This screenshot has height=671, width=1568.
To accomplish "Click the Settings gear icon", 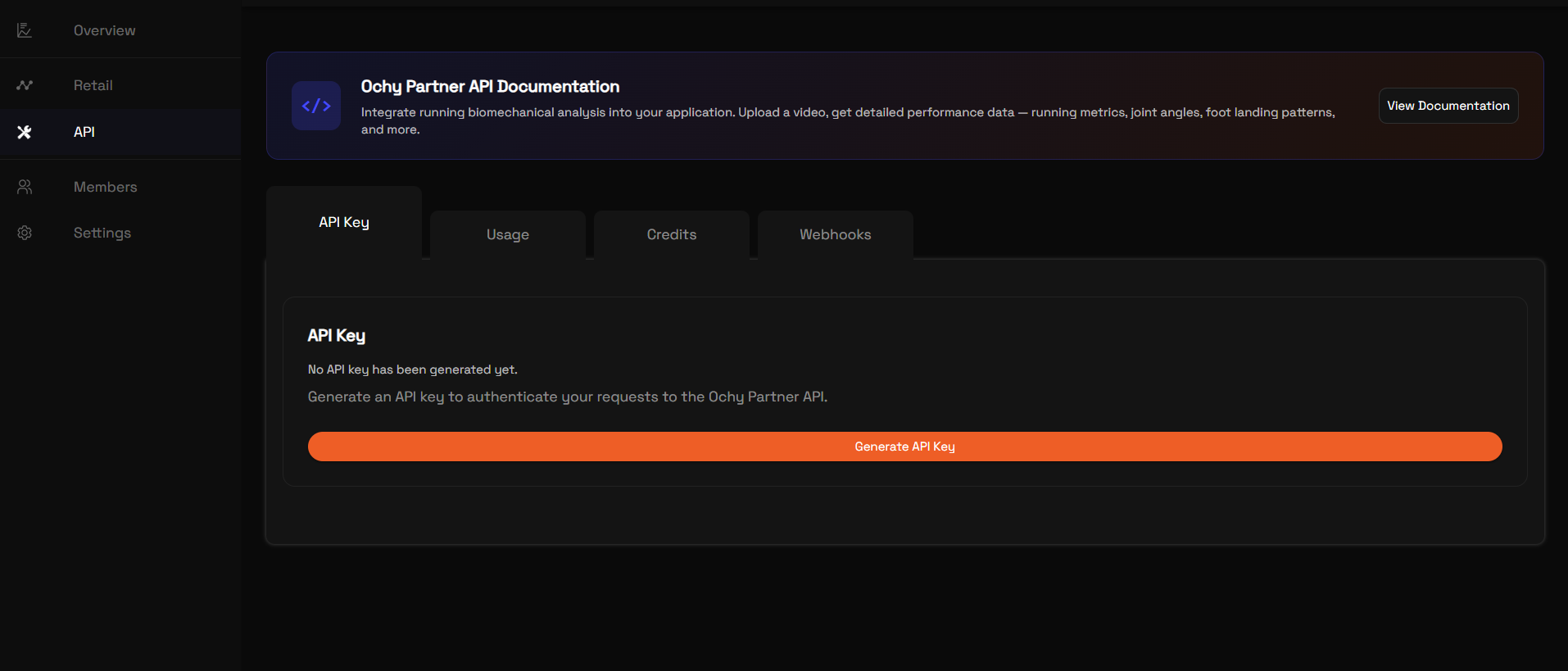I will [25, 233].
